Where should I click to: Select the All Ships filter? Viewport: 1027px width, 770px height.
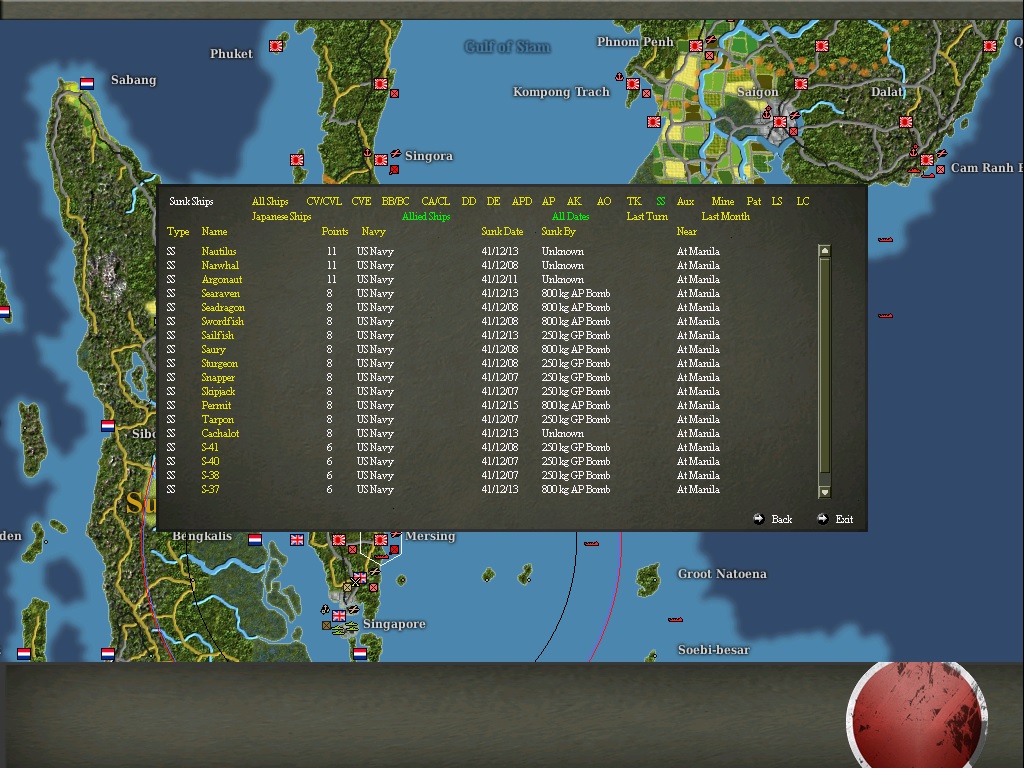pos(270,202)
